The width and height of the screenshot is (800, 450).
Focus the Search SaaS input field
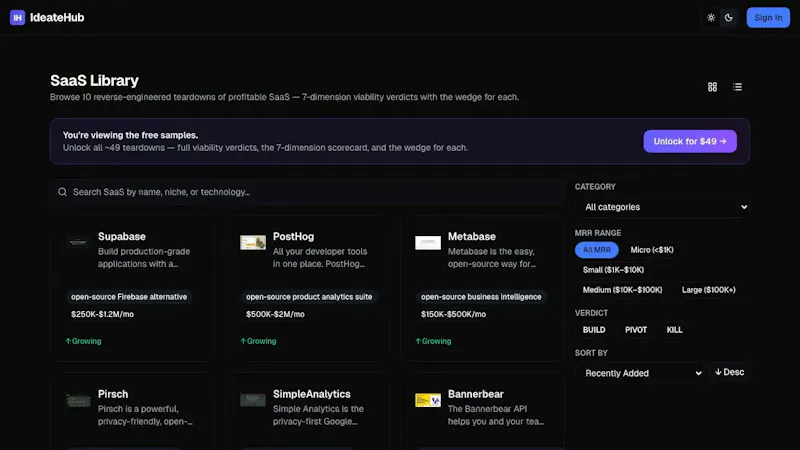(x=308, y=192)
